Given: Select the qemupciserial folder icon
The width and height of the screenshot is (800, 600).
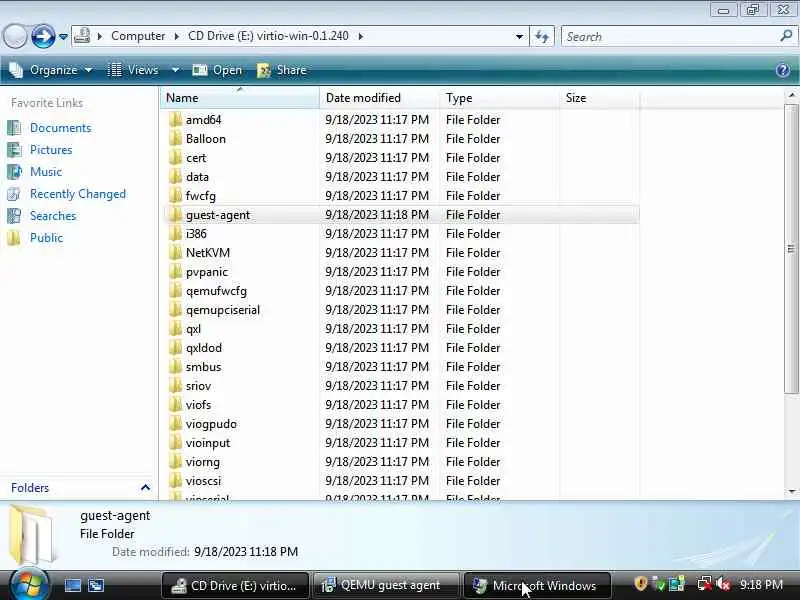Looking at the screenshot, I should click(176, 310).
